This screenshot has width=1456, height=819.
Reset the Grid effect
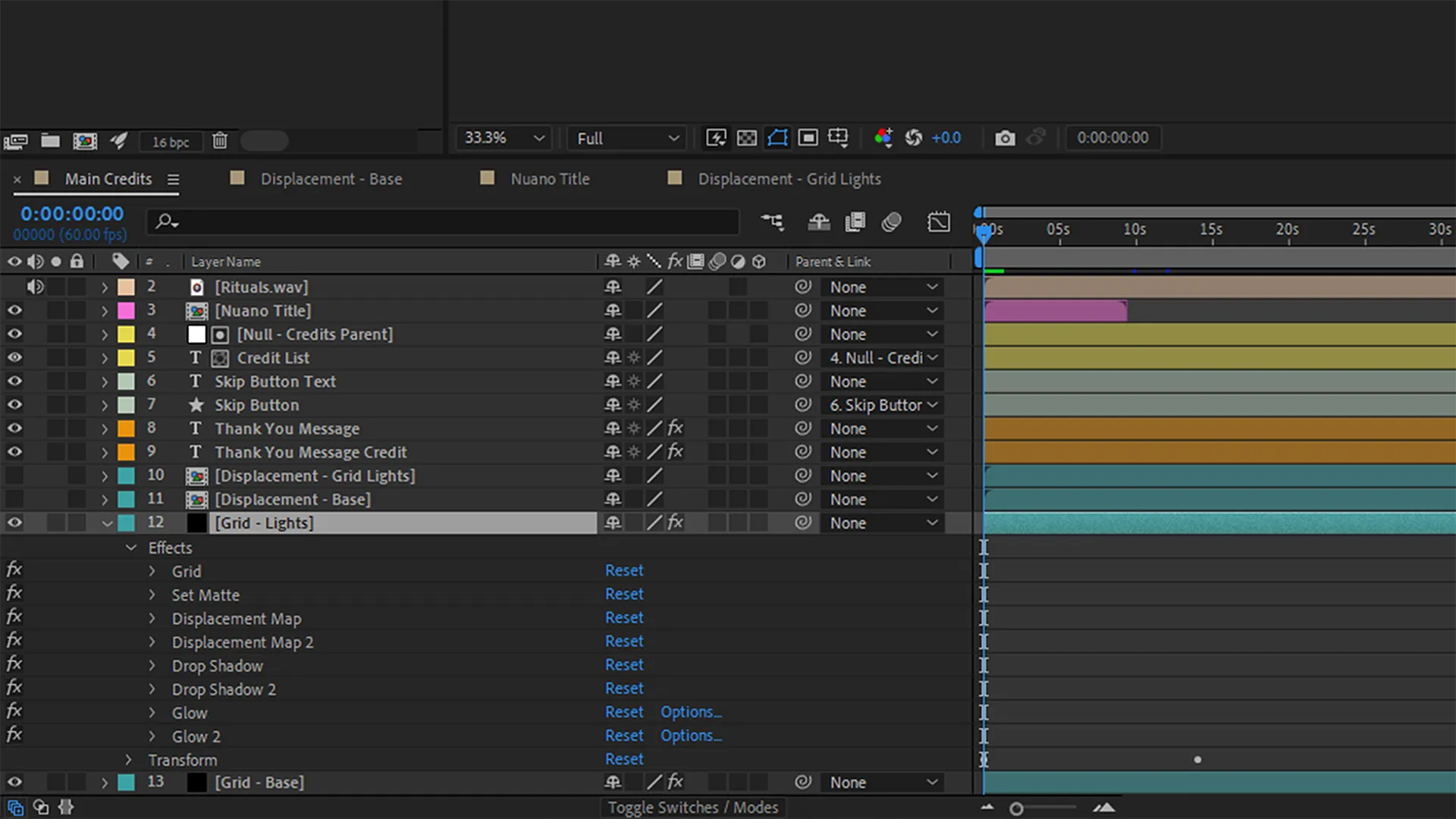click(624, 570)
